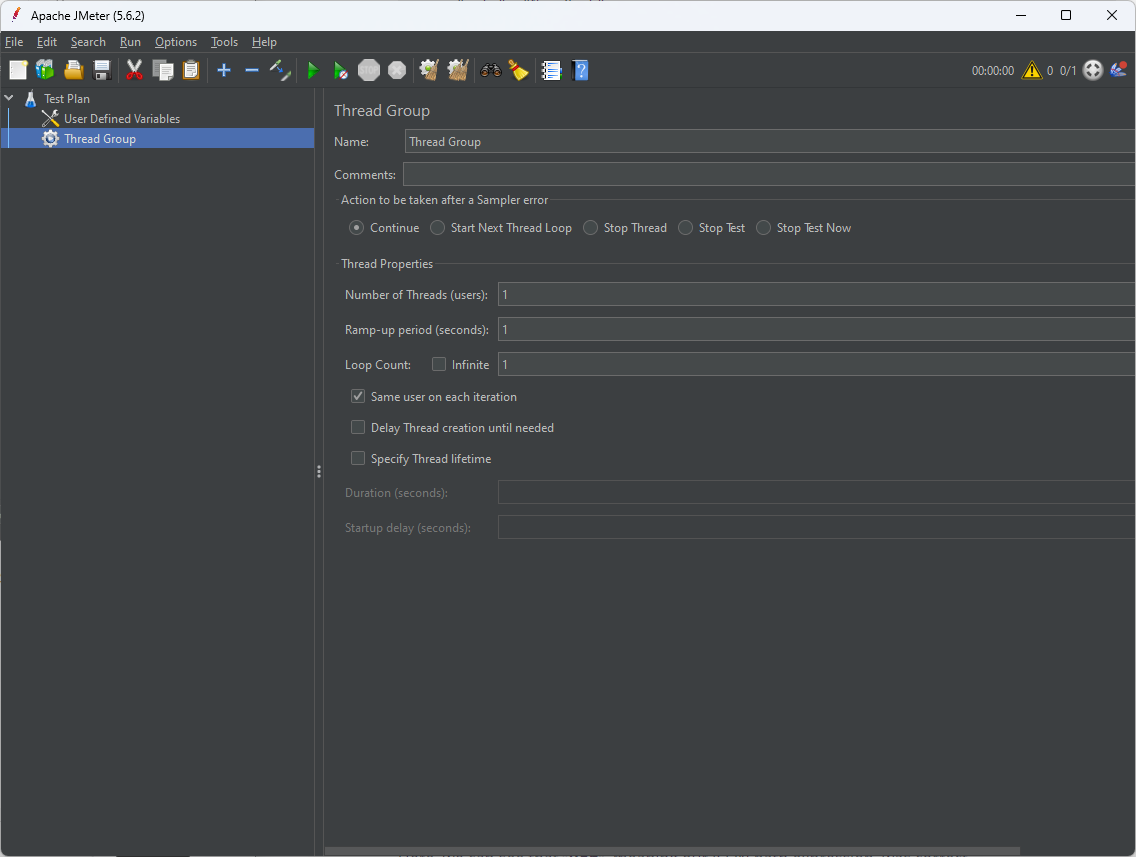Open the Tools menu
Viewport: 1136px width, 857px height.
[225, 42]
